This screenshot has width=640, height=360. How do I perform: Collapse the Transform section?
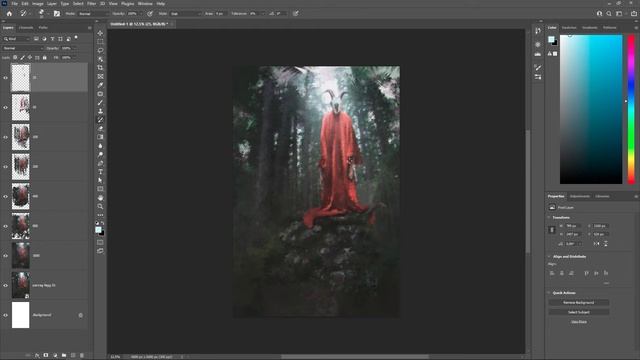tap(549, 218)
